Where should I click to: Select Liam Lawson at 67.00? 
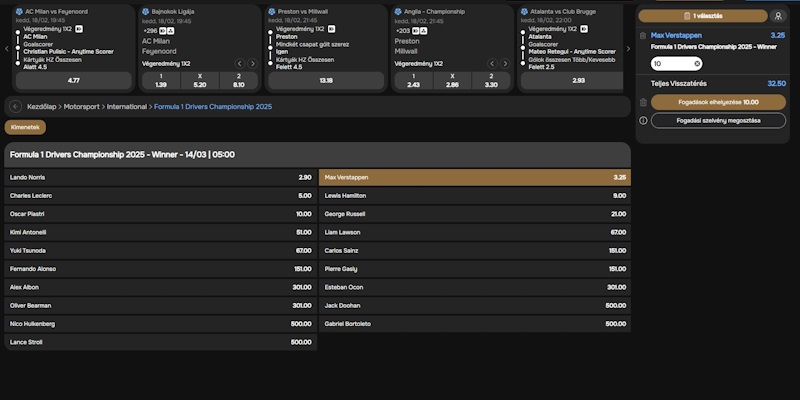click(x=474, y=233)
